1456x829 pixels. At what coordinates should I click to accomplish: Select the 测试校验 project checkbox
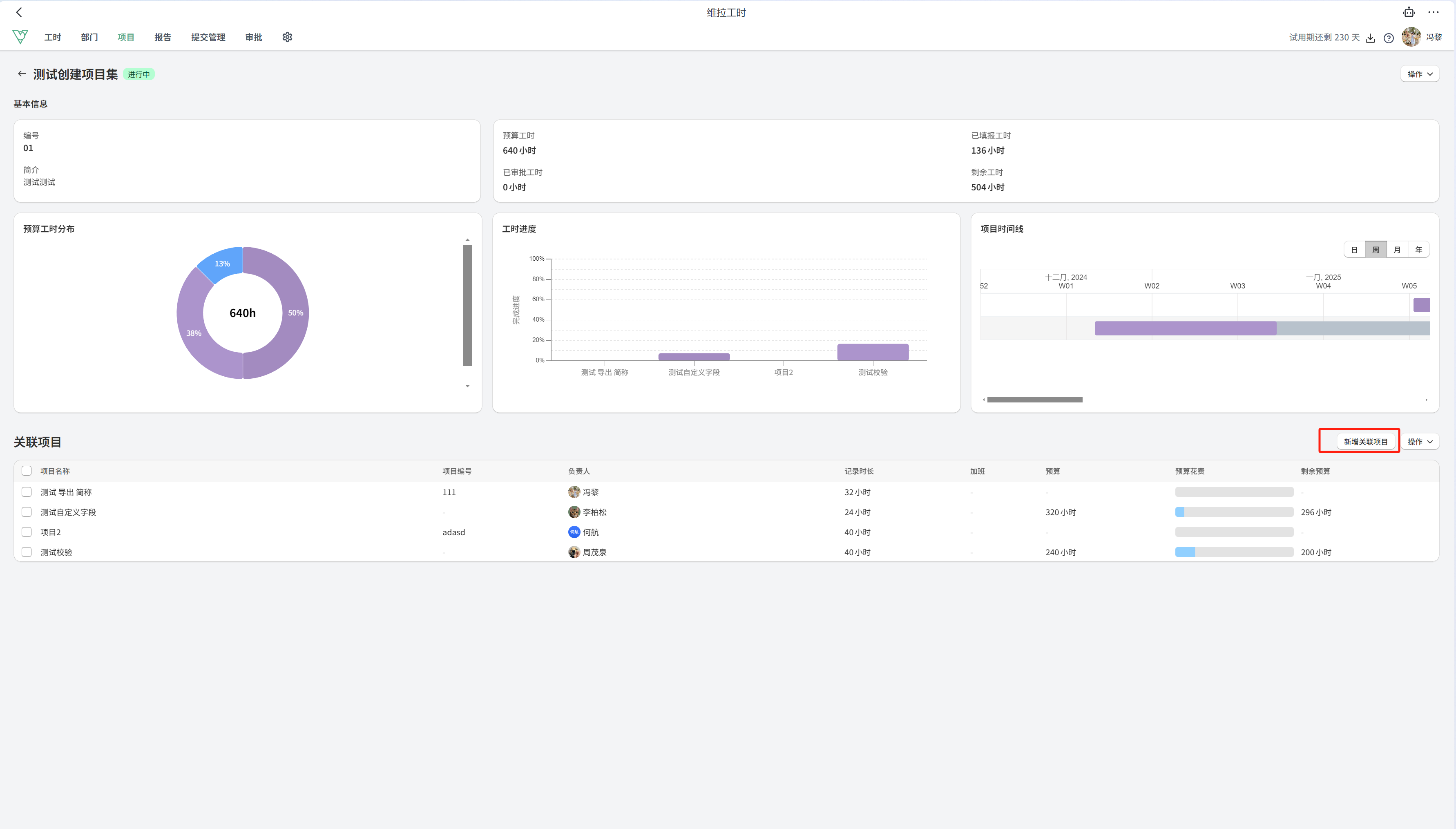click(26, 552)
